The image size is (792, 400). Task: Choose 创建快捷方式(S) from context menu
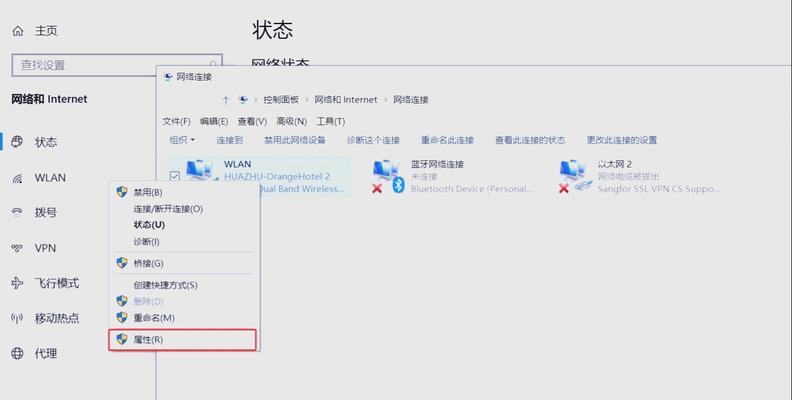(184, 285)
